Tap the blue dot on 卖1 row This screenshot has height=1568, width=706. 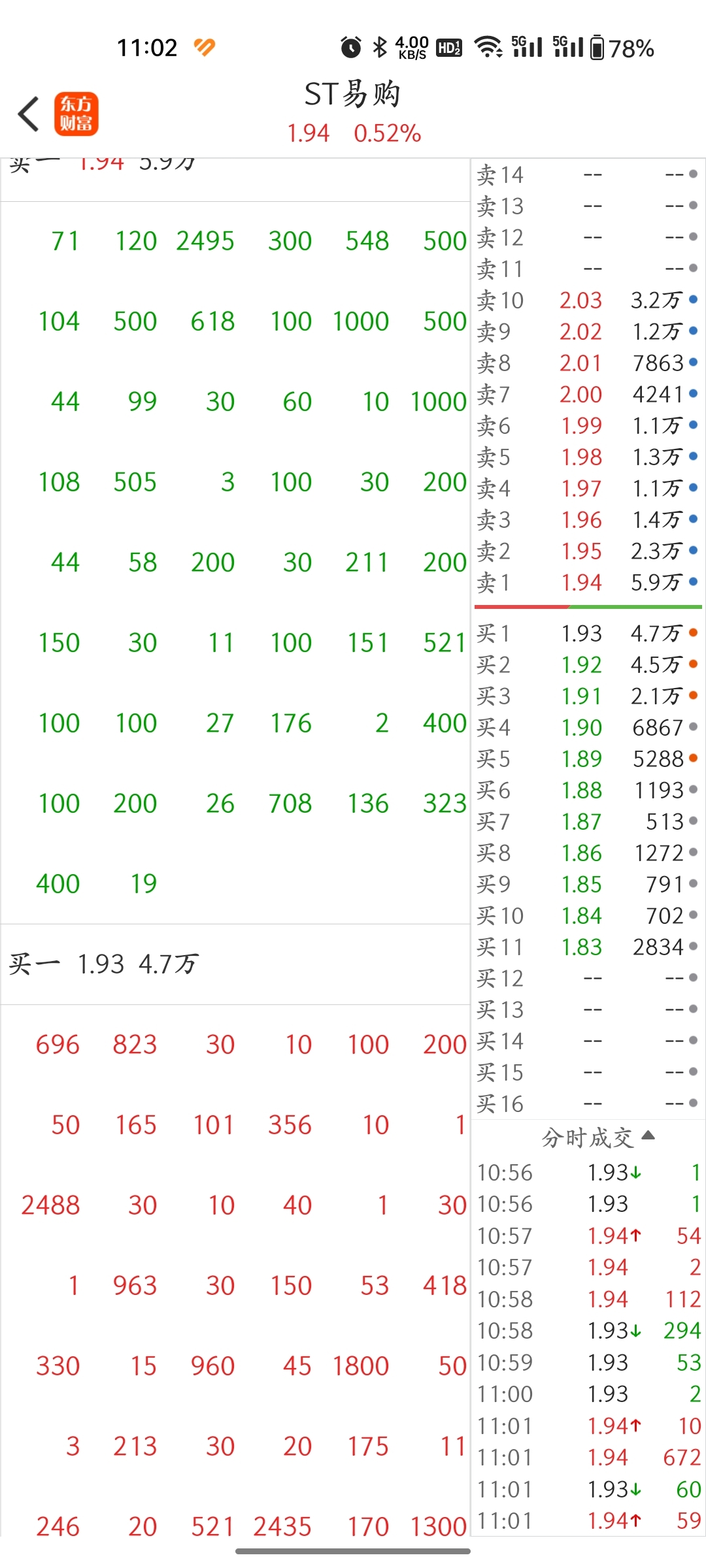pos(693,581)
